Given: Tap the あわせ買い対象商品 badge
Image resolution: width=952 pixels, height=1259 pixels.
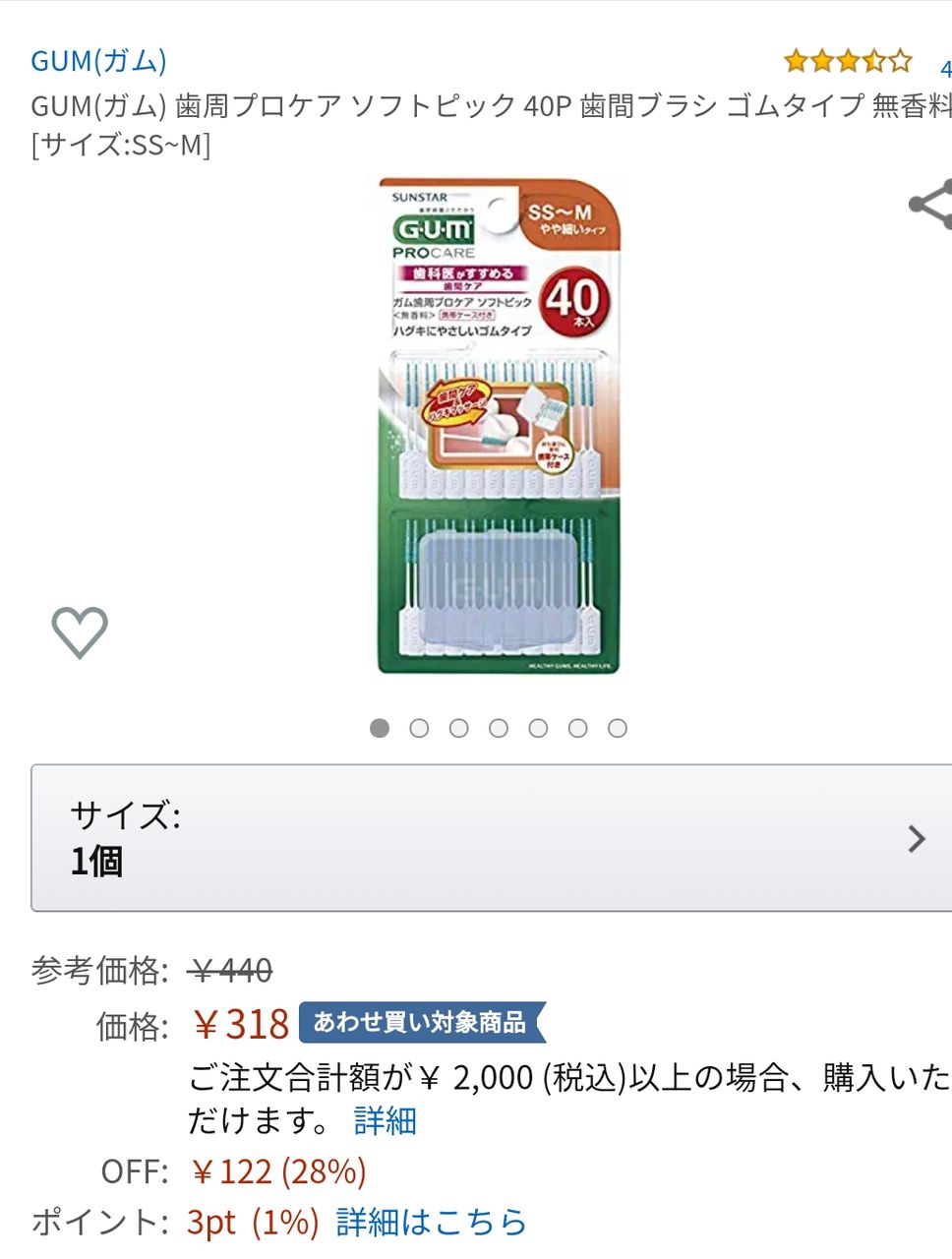Looking at the screenshot, I should [422, 1023].
